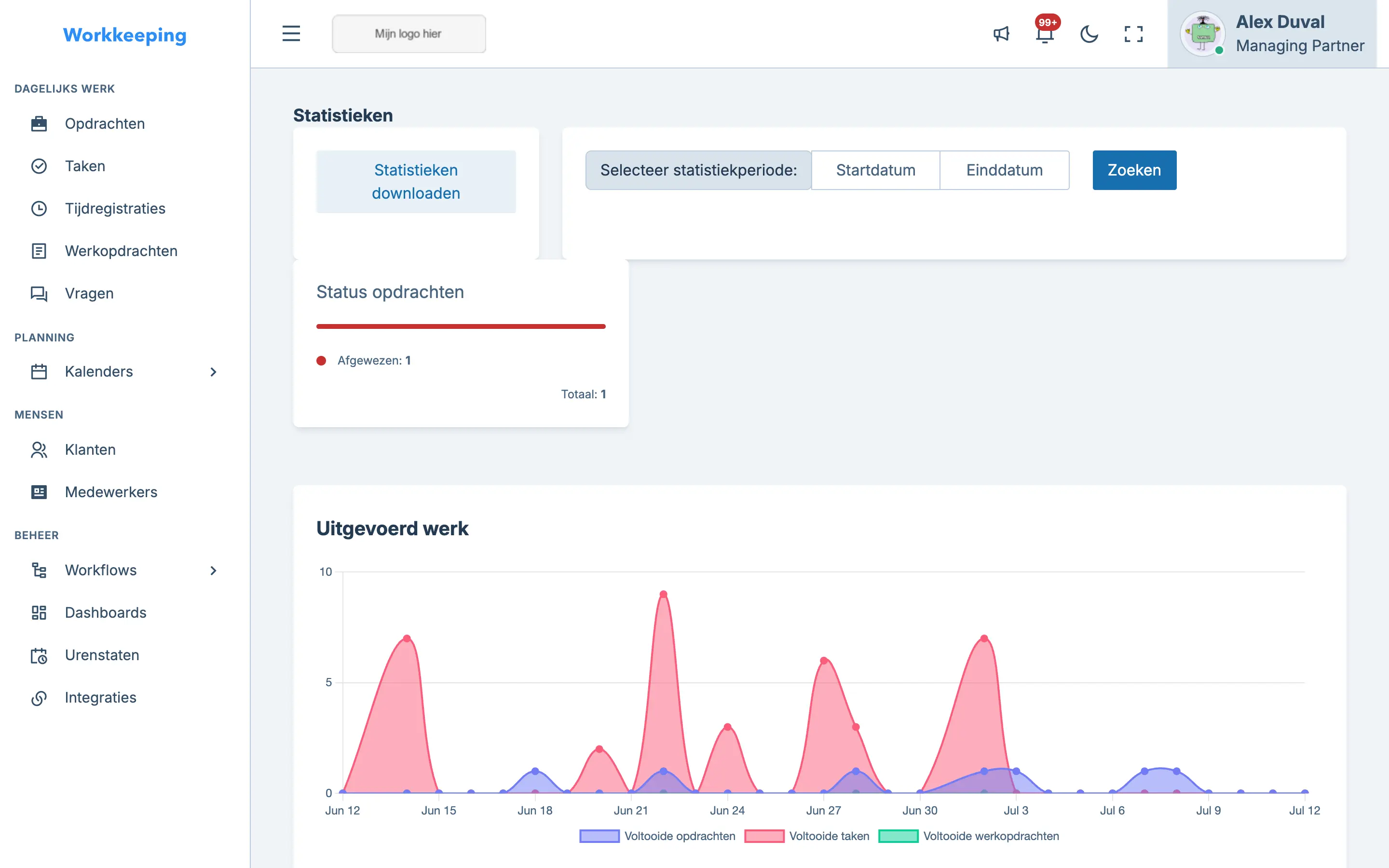This screenshot has height=868, width=1389.
Task: Click the Zoeken button
Action: 1134,170
